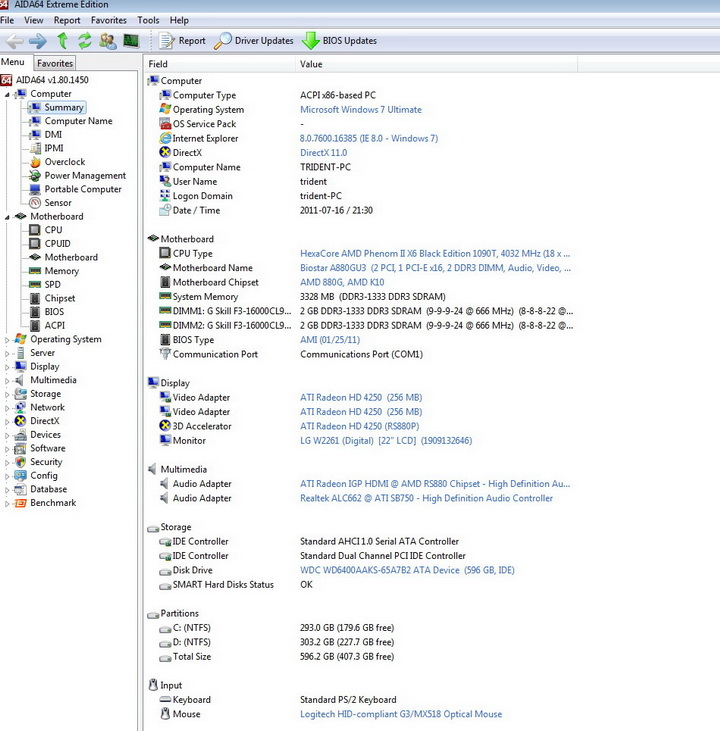Open the File menu
720x731 pixels.
[x=7, y=20]
